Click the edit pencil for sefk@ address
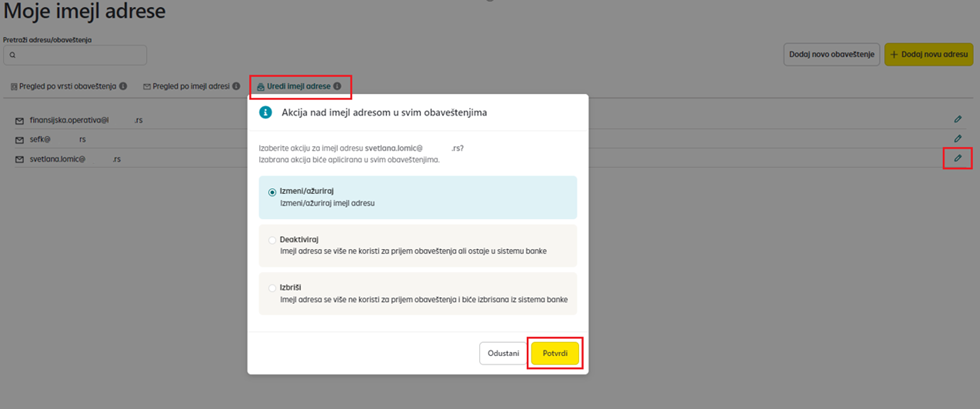The width and height of the screenshot is (980, 409). tap(958, 138)
